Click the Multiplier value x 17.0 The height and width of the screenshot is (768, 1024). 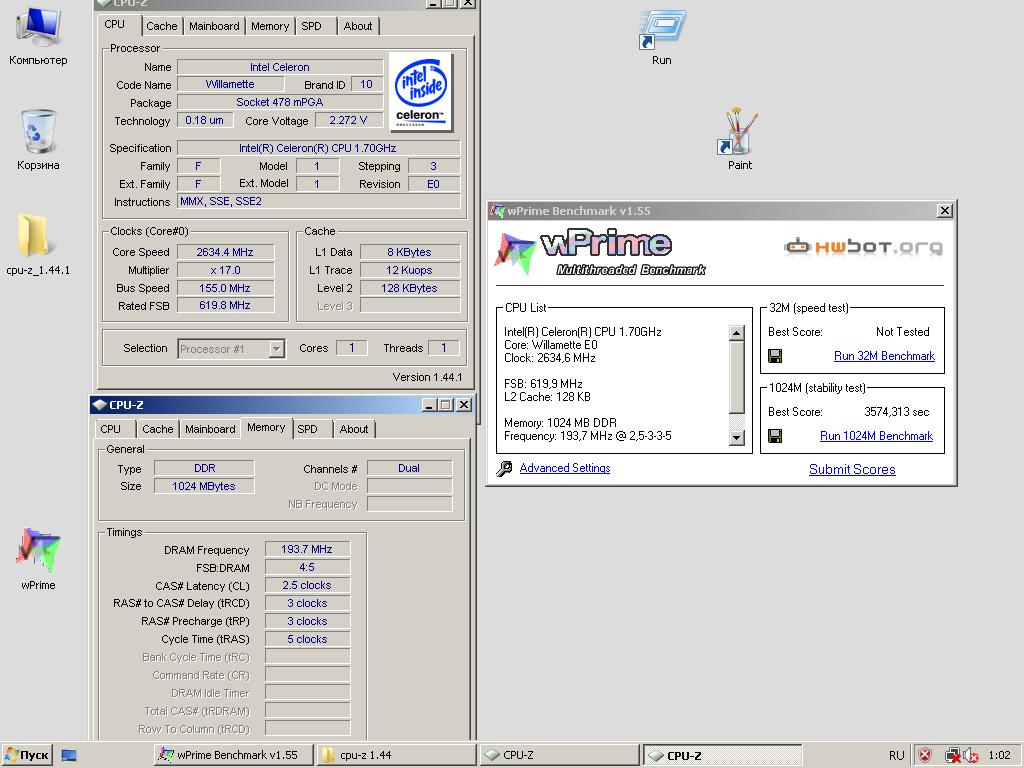click(225, 270)
